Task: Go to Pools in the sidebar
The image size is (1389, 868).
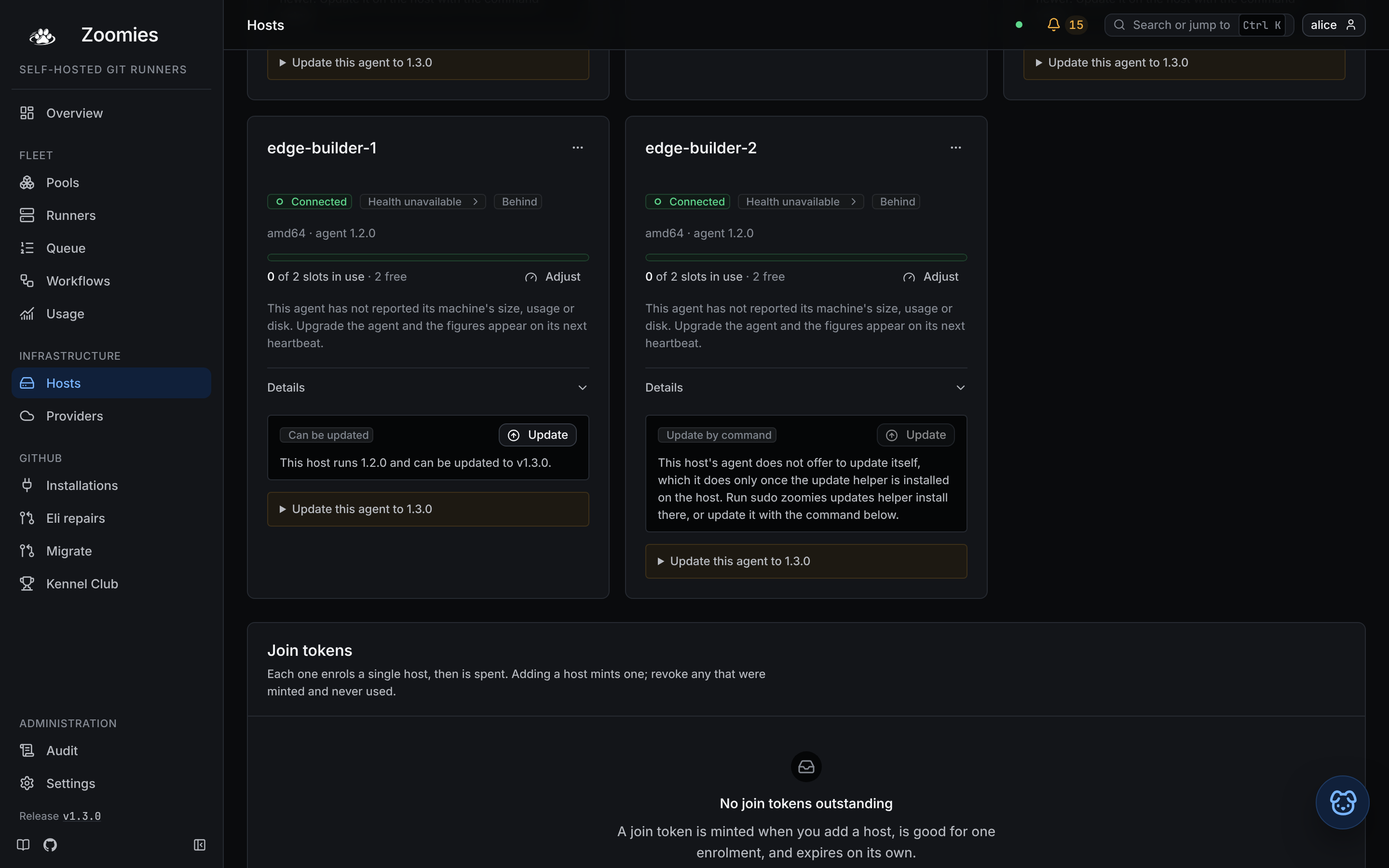Action: pyautogui.click(x=111, y=183)
